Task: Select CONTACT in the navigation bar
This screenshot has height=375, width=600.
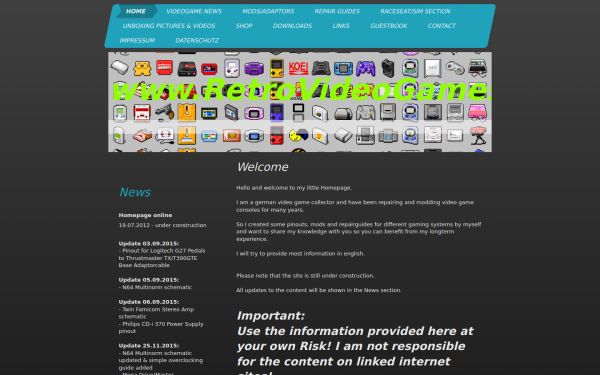Action: coord(442,26)
